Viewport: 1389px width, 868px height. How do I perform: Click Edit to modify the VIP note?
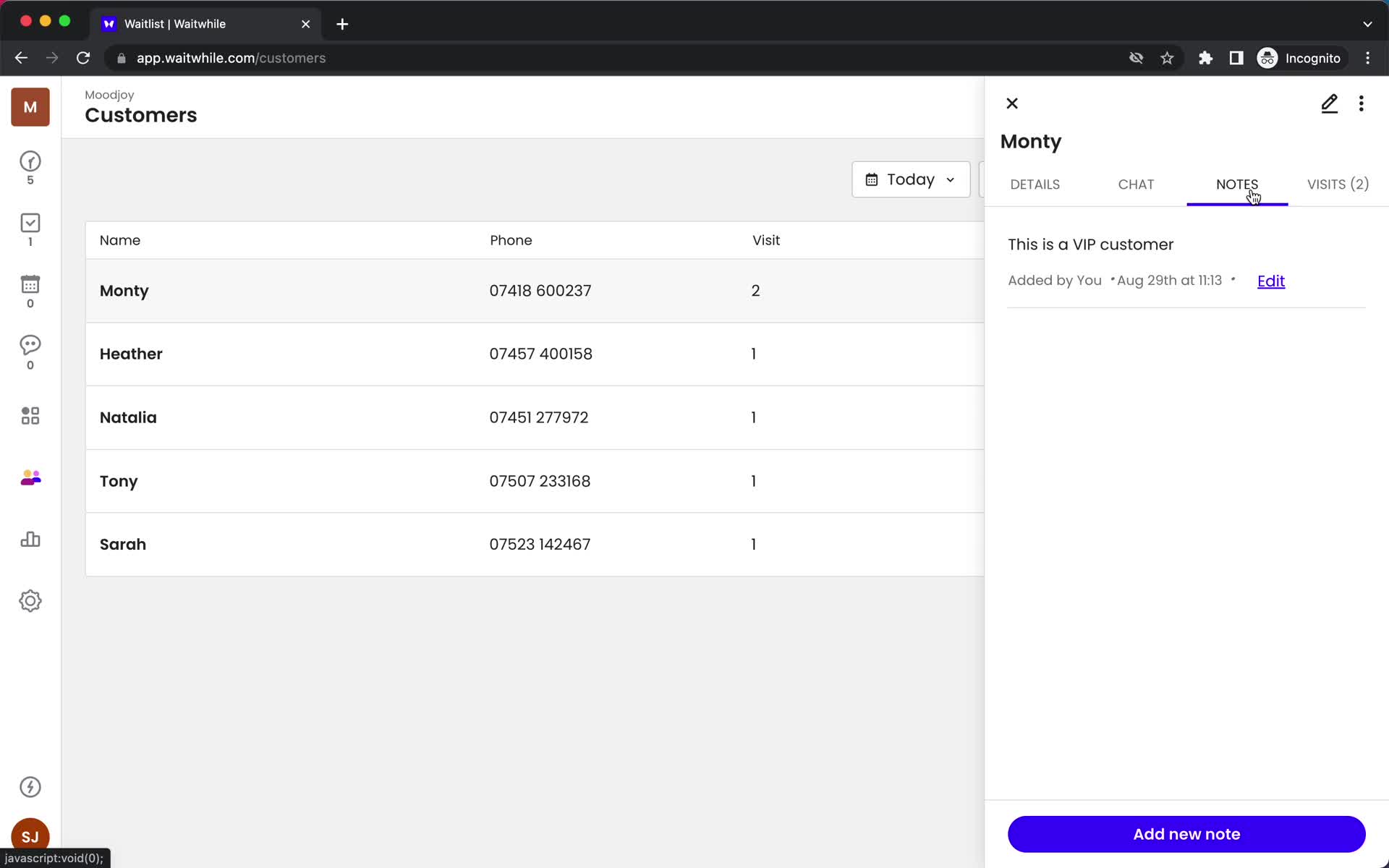[x=1270, y=280]
